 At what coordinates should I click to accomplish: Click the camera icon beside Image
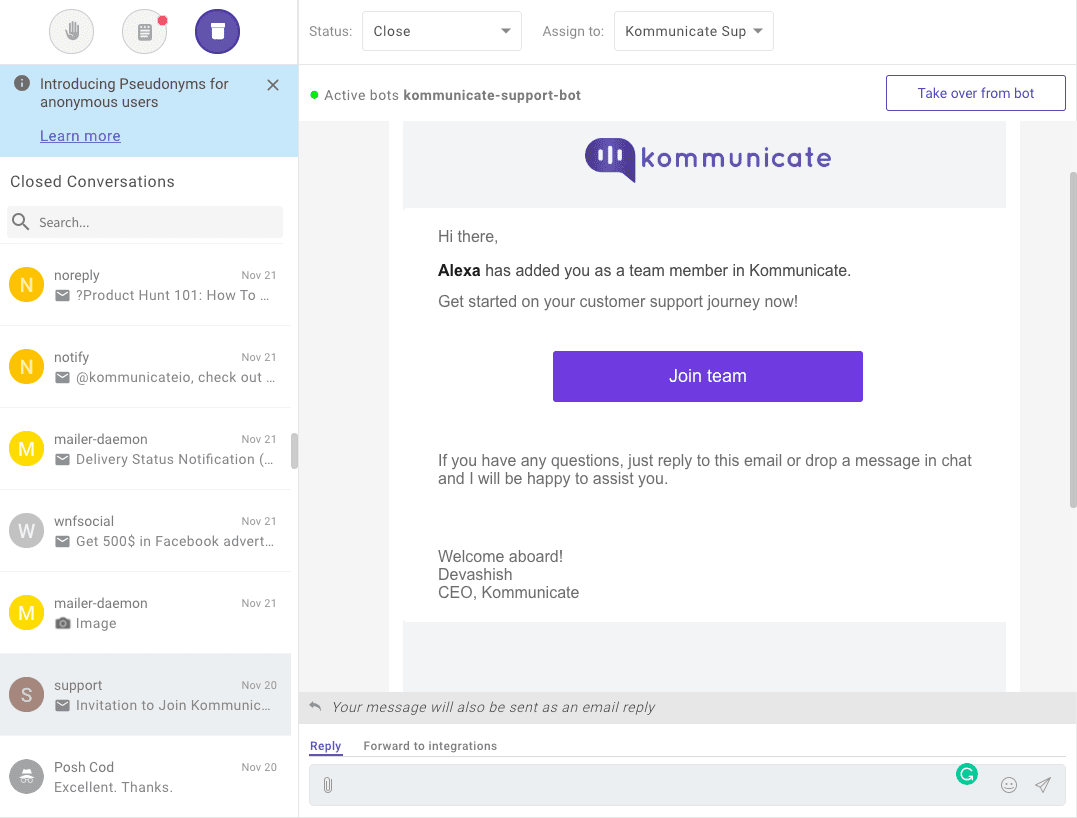click(63, 624)
